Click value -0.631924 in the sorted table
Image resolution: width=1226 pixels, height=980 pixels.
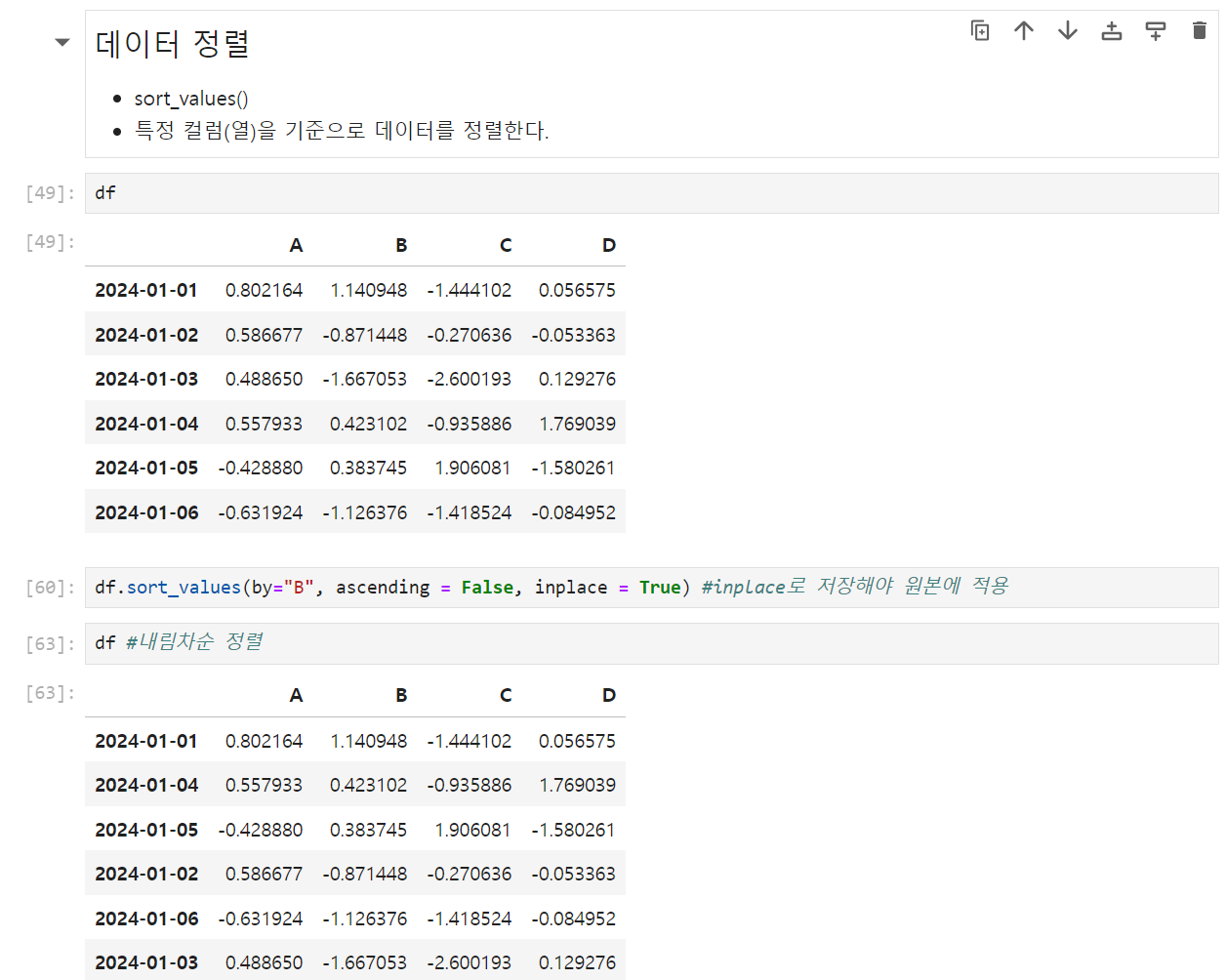261,919
